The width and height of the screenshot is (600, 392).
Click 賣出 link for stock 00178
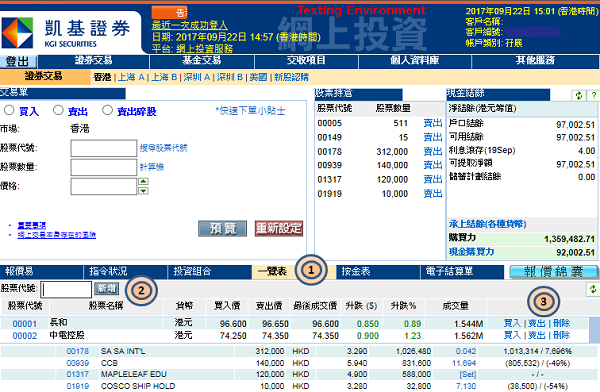coord(433,152)
